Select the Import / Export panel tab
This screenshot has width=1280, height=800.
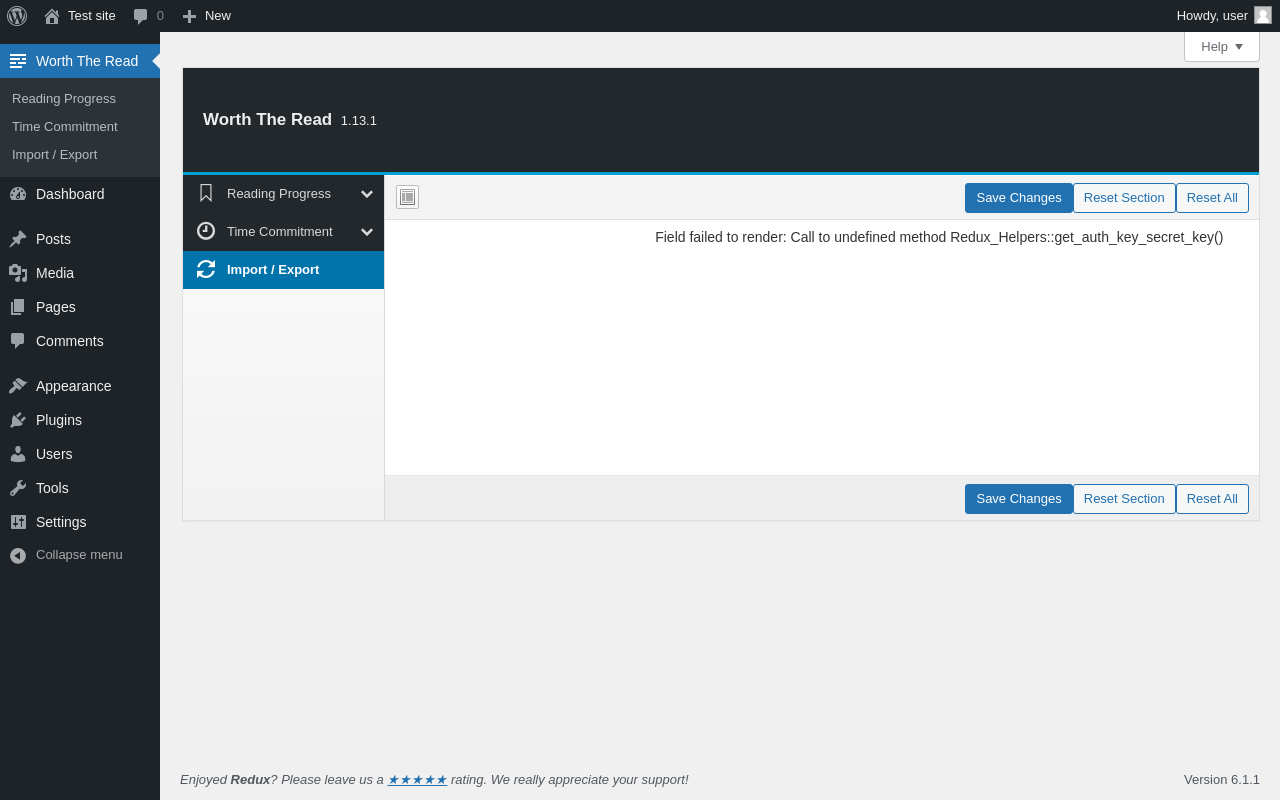pyautogui.click(x=283, y=270)
